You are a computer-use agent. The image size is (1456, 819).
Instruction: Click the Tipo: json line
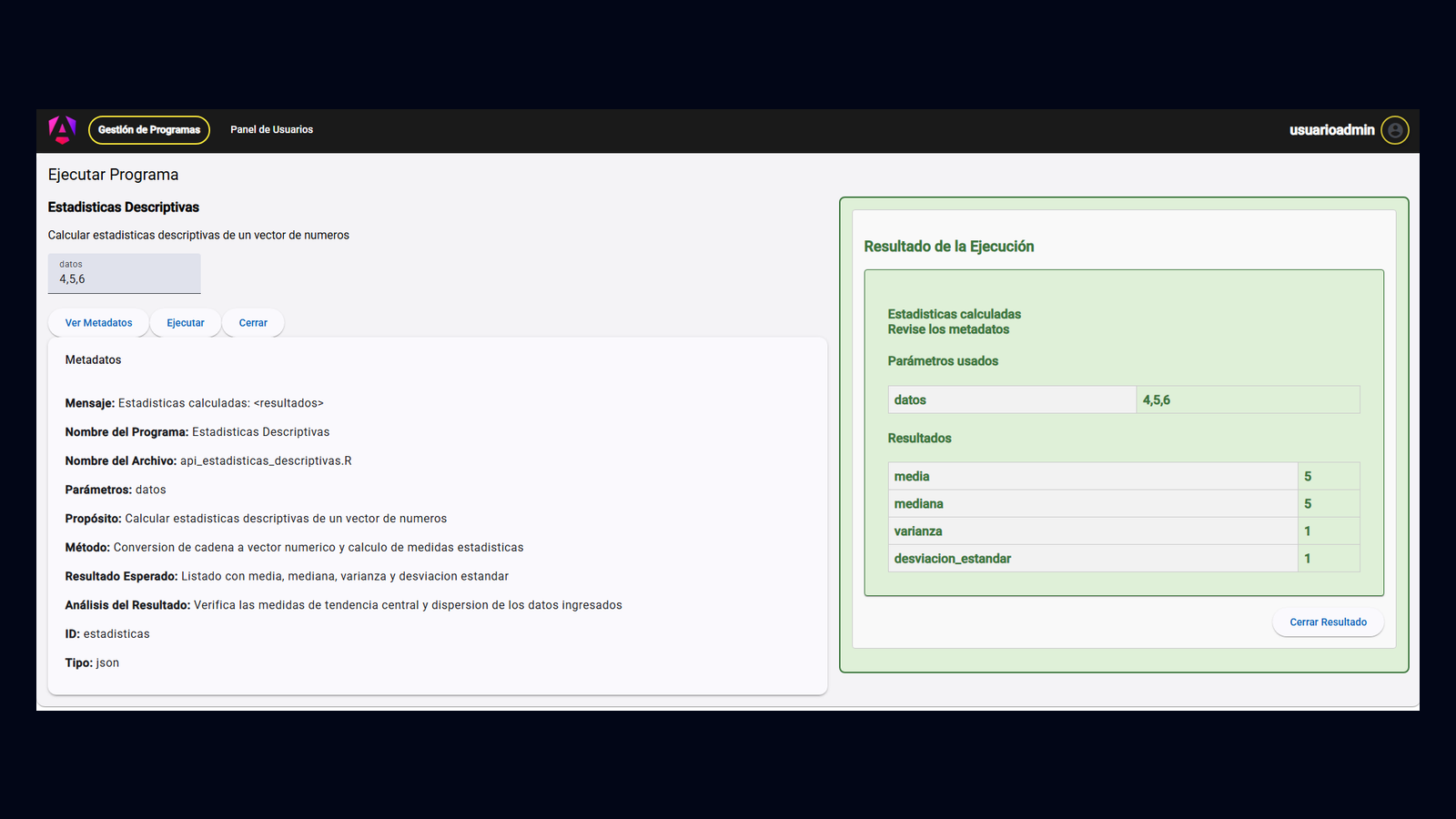pos(92,663)
